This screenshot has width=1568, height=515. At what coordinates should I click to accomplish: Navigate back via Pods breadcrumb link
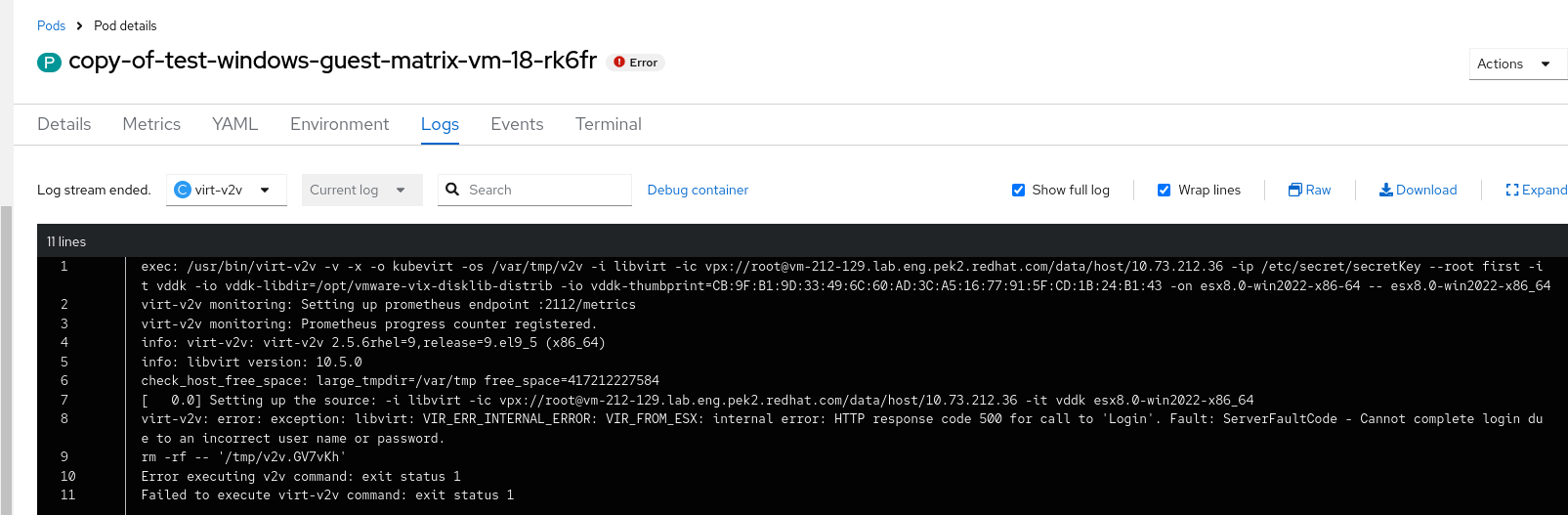click(x=51, y=25)
